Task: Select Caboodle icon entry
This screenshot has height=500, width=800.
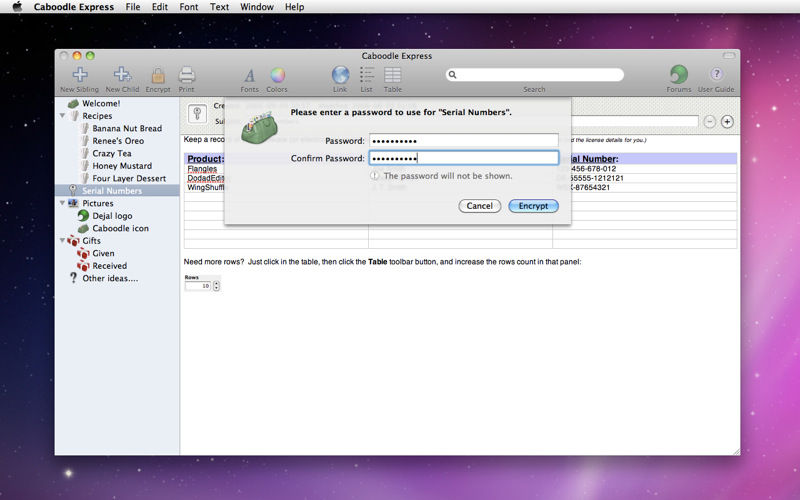Action: (120, 229)
